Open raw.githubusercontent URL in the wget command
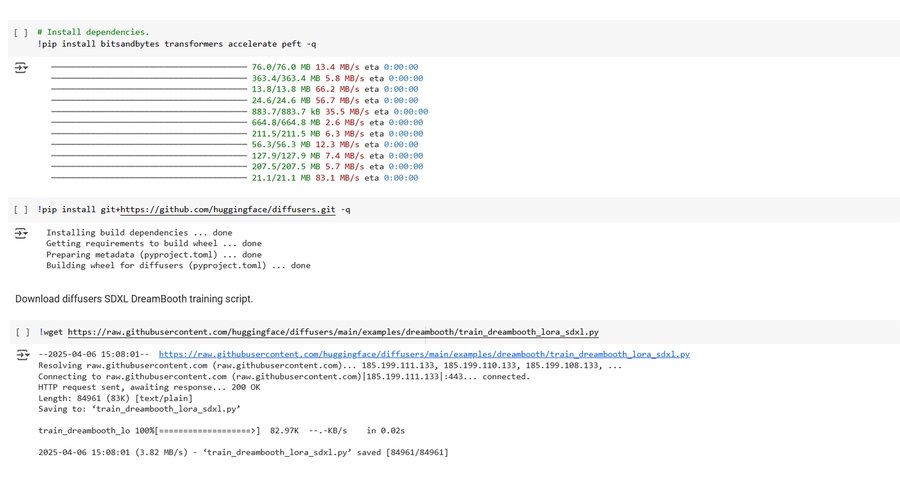The height and width of the screenshot is (490, 900). tap(333, 332)
